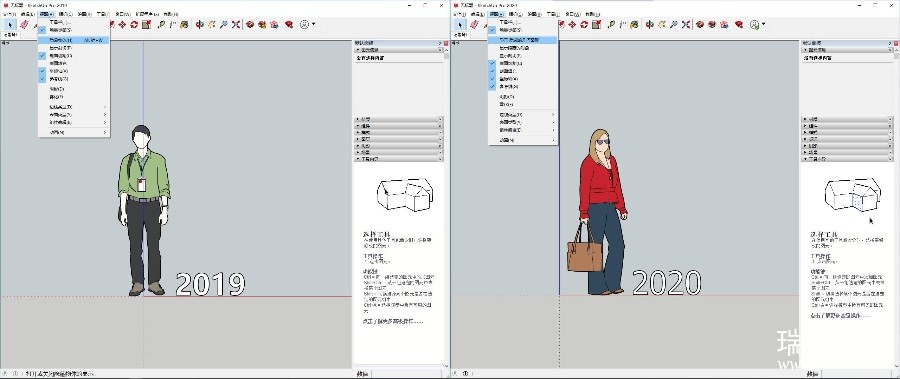Select the Paint Bucket tool in 2020 window
The image size is (900, 379).
pos(634,25)
